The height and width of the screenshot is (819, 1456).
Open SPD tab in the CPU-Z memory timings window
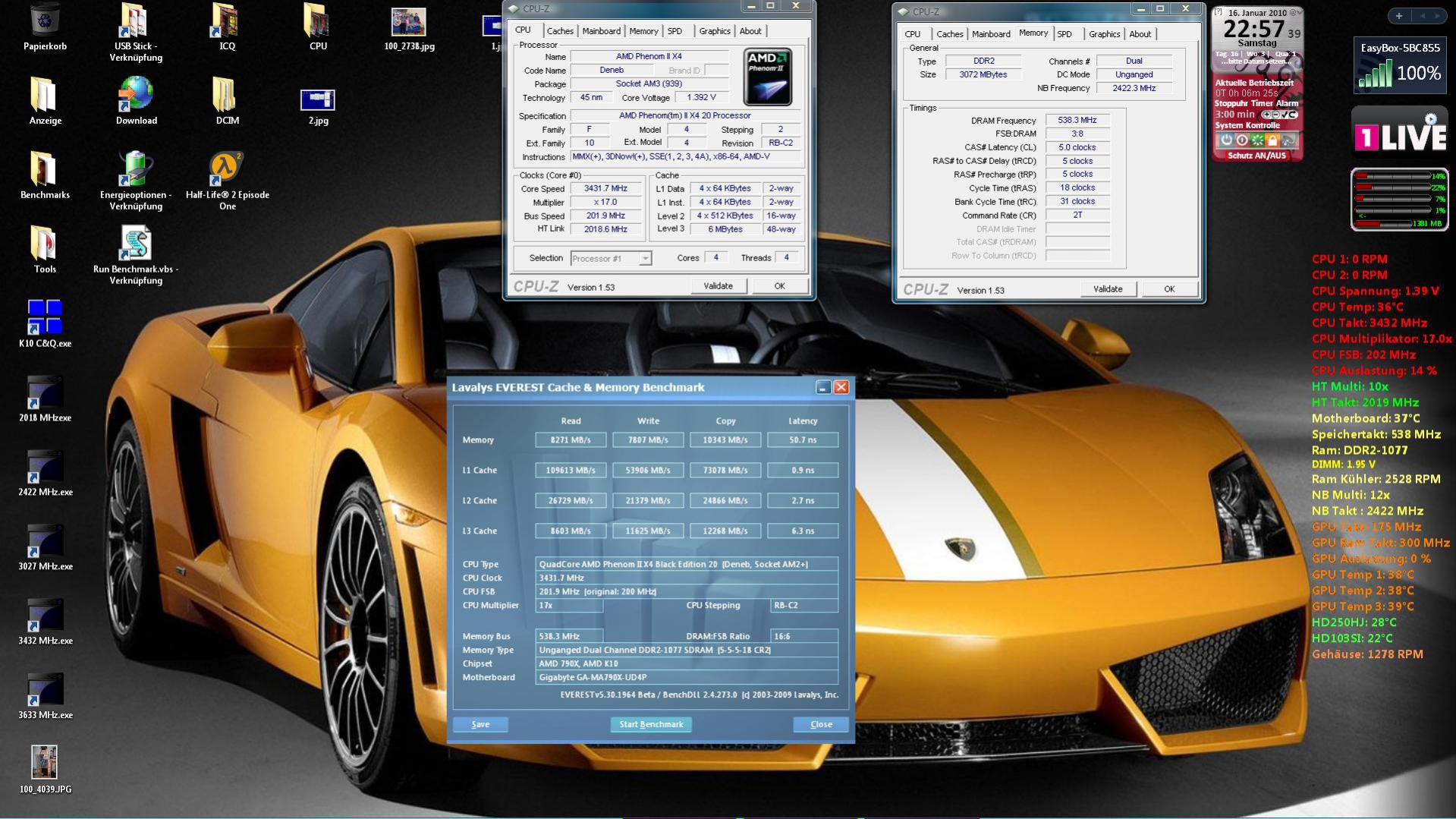pyautogui.click(x=1064, y=34)
